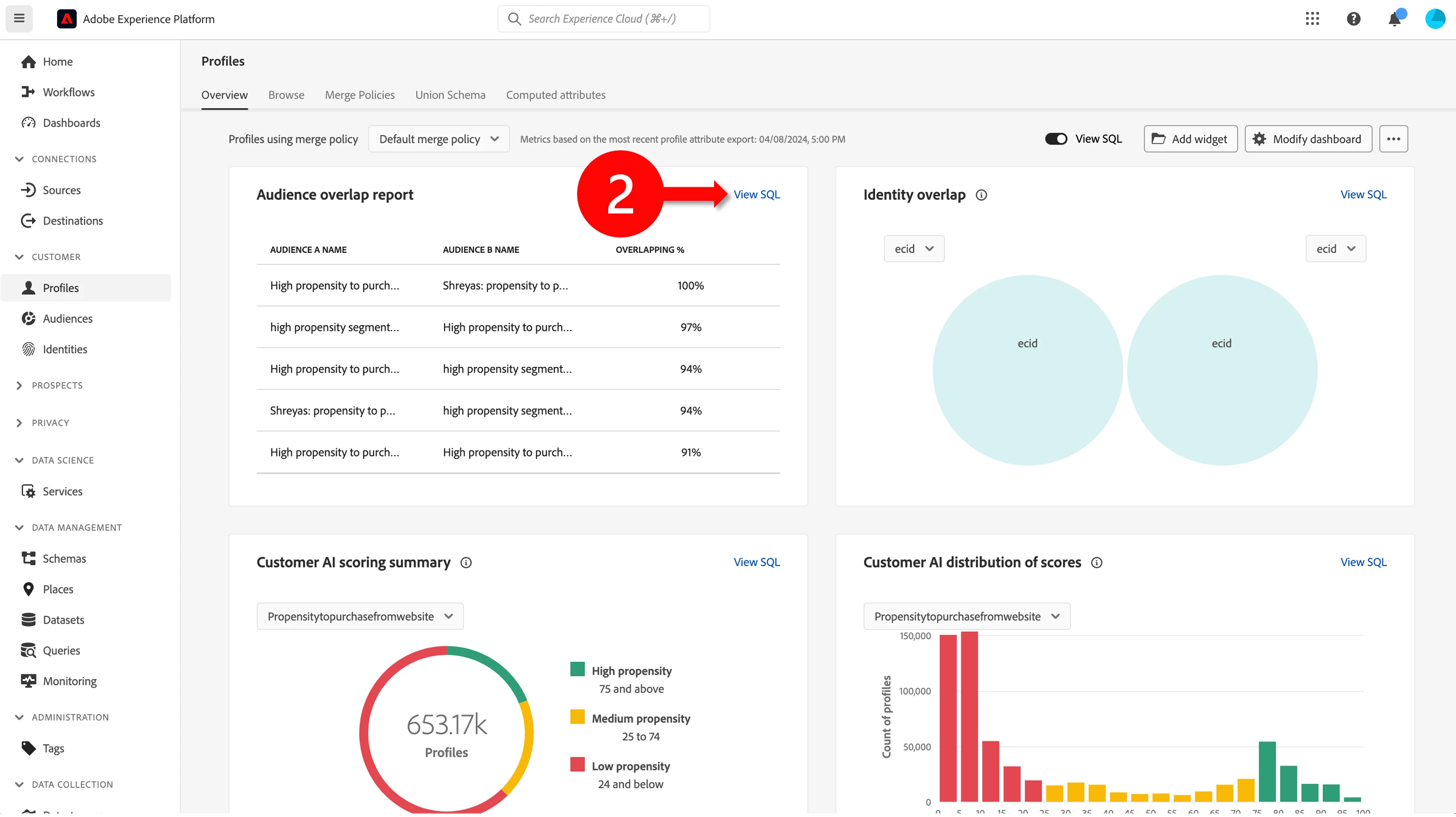
Task: Open the notifications bell icon
Action: coord(1394,19)
